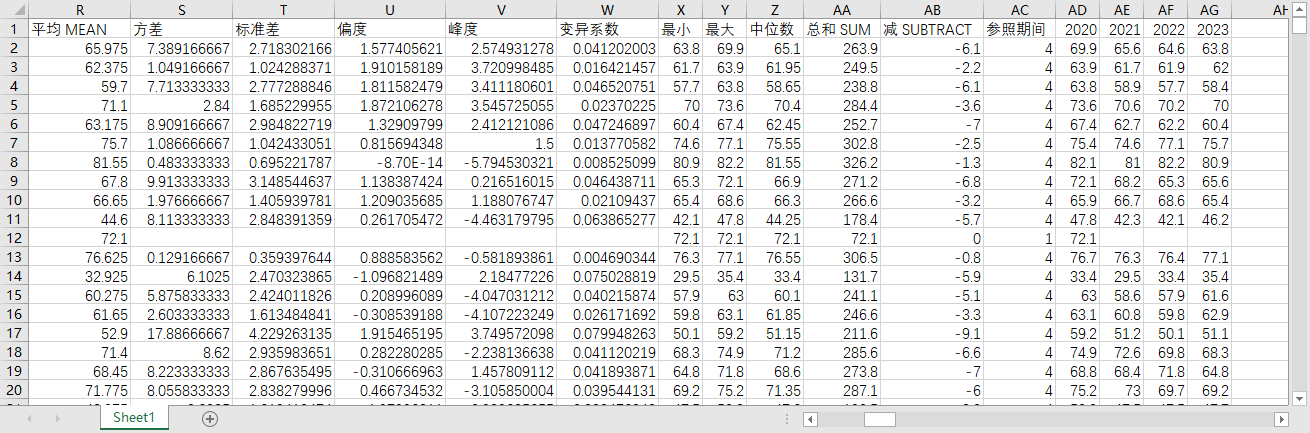Select the kurtosis cell showing 1.5
This screenshot has width=1310, height=433.
pyautogui.click(x=500, y=143)
